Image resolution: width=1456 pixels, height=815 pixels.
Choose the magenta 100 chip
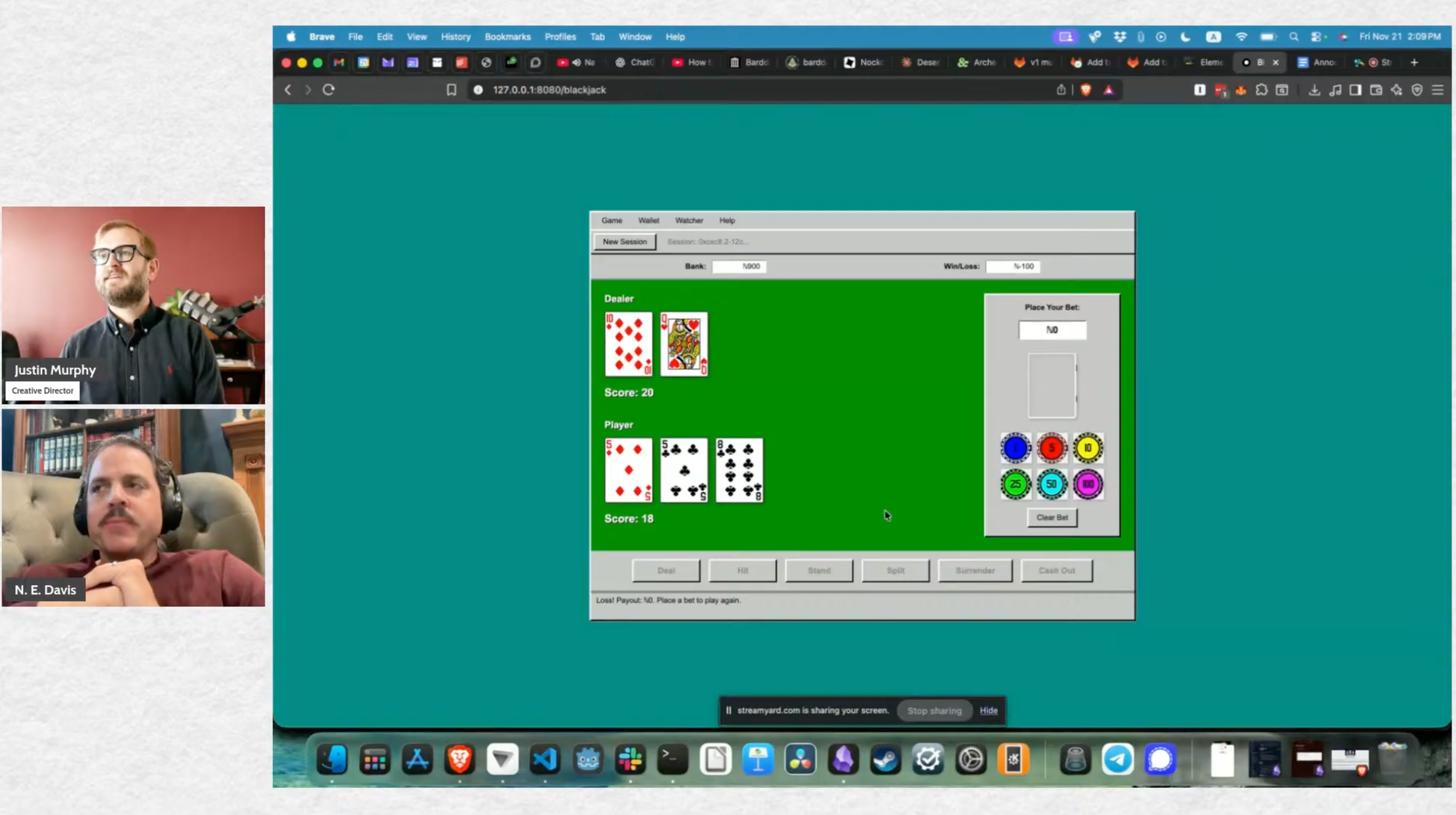click(x=1088, y=484)
